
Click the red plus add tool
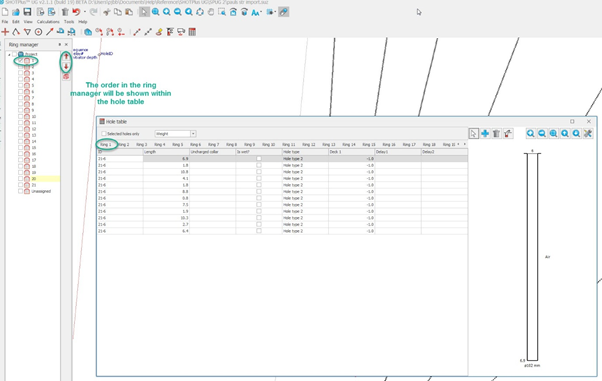(x=5, y=32)
